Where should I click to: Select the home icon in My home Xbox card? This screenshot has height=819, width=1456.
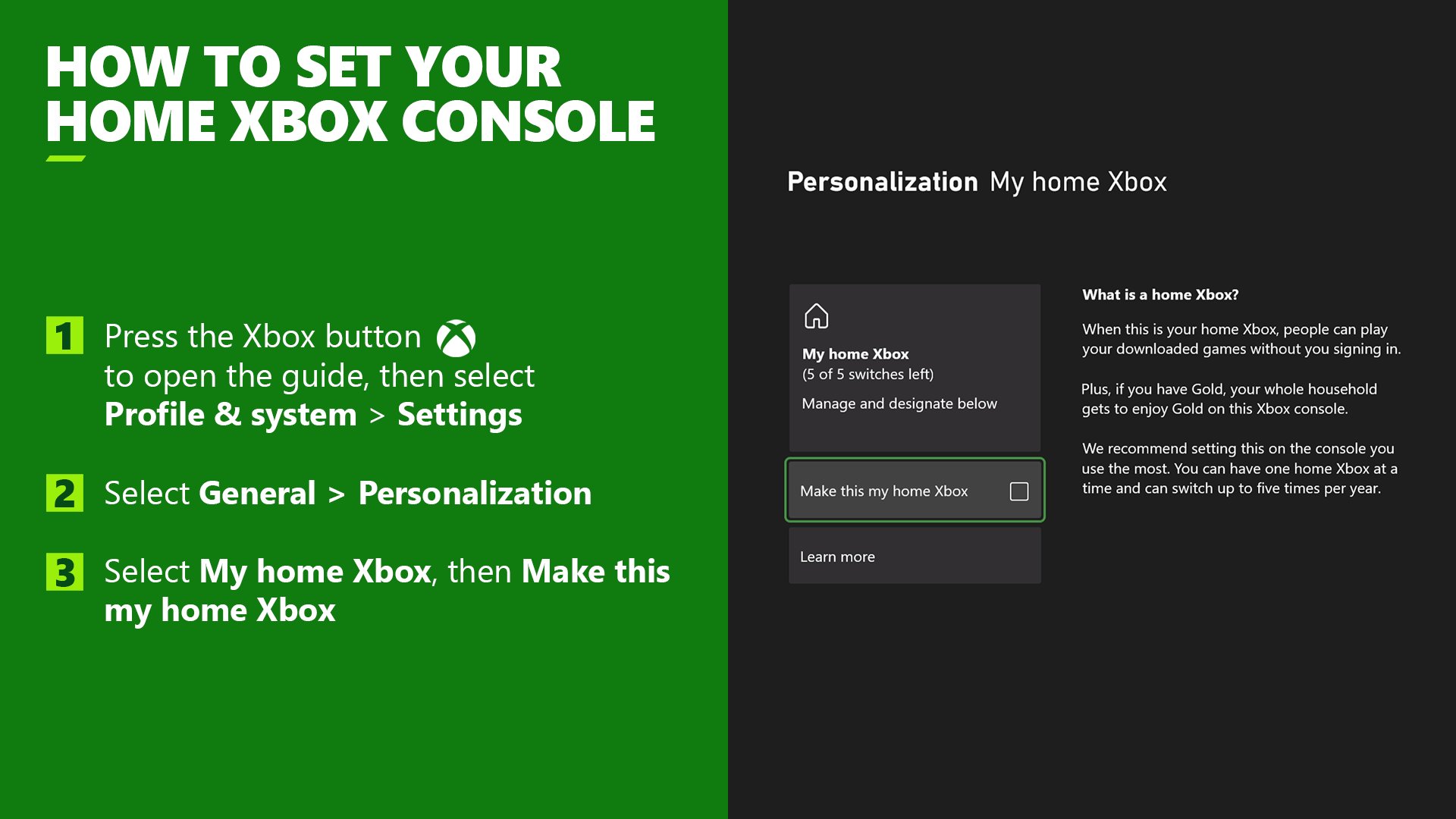pyautogui.click(x=816, y=315)
